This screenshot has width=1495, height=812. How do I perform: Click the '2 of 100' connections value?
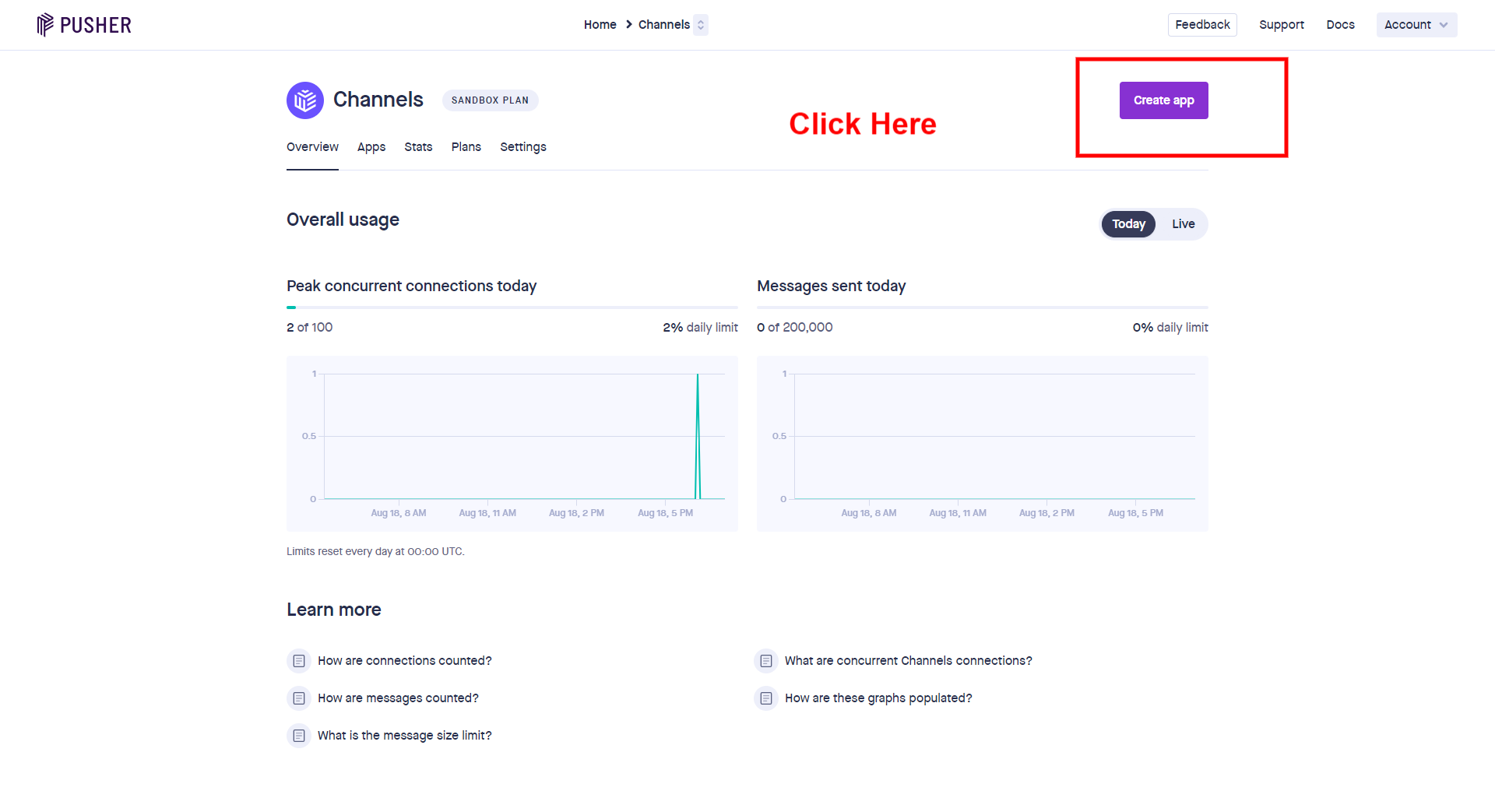point(310,328)
